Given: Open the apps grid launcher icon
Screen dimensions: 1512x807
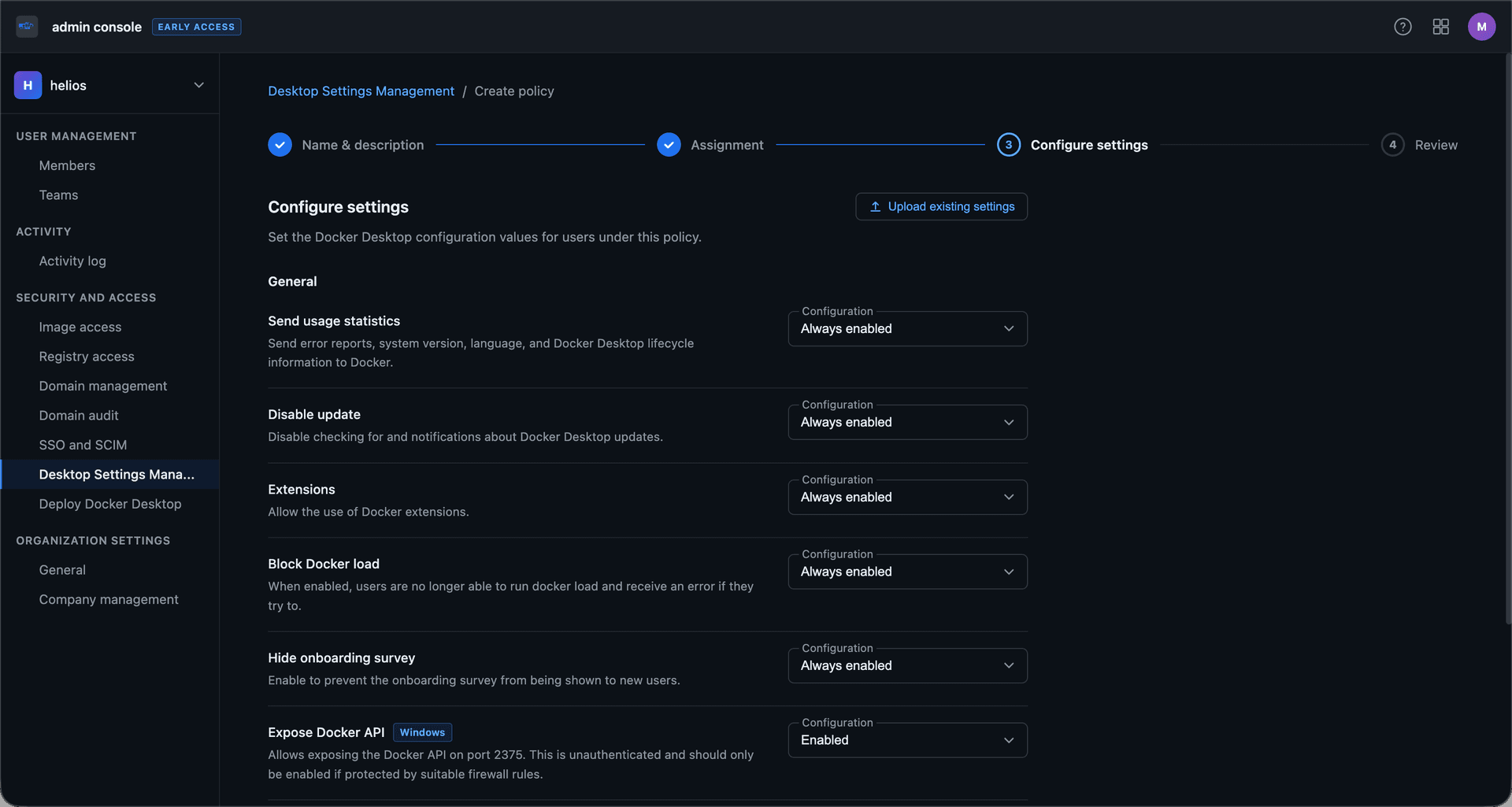Looking at the screenshot, I should click(1440, 27).
